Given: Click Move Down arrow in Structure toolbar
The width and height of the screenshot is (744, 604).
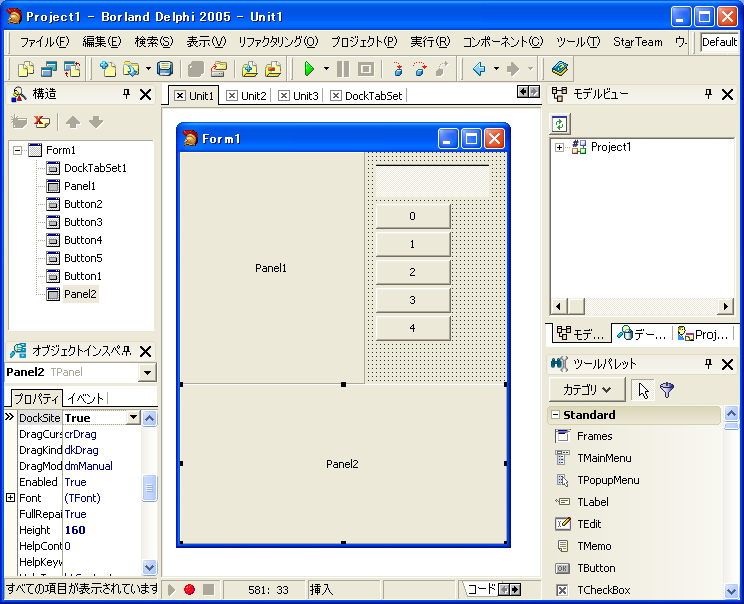Looking at the screenshot, I should tap(96, 122).
